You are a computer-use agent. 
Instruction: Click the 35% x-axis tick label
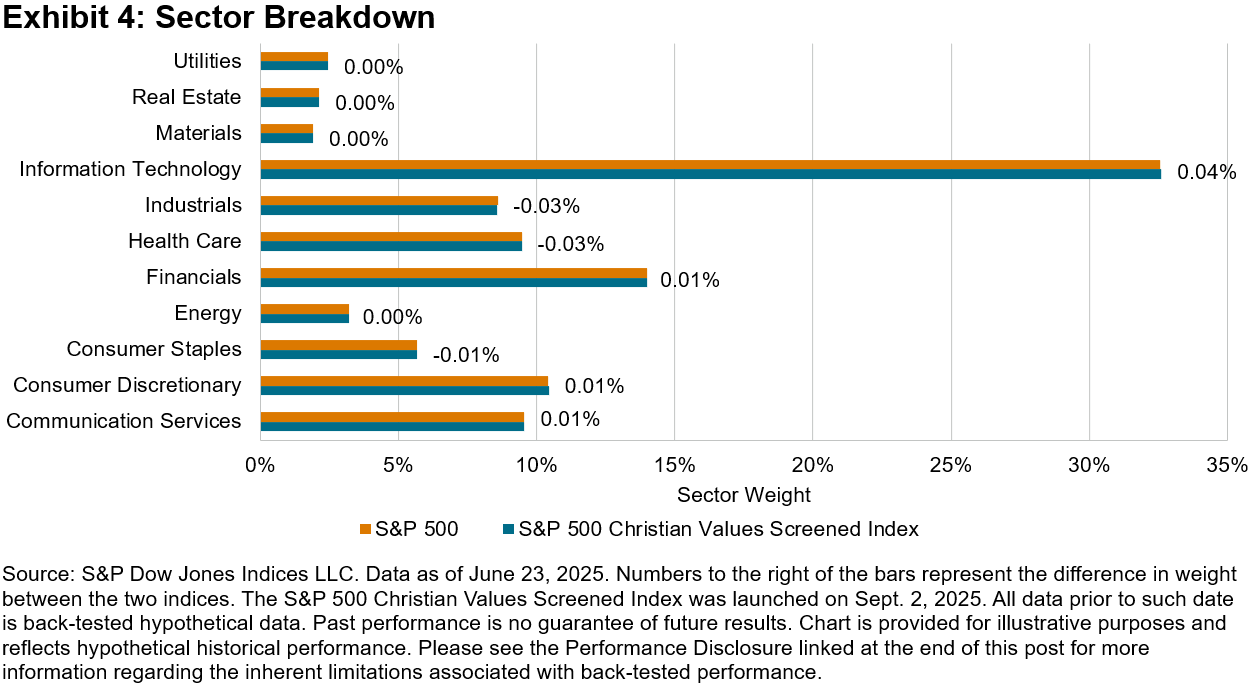[1226, 465]
